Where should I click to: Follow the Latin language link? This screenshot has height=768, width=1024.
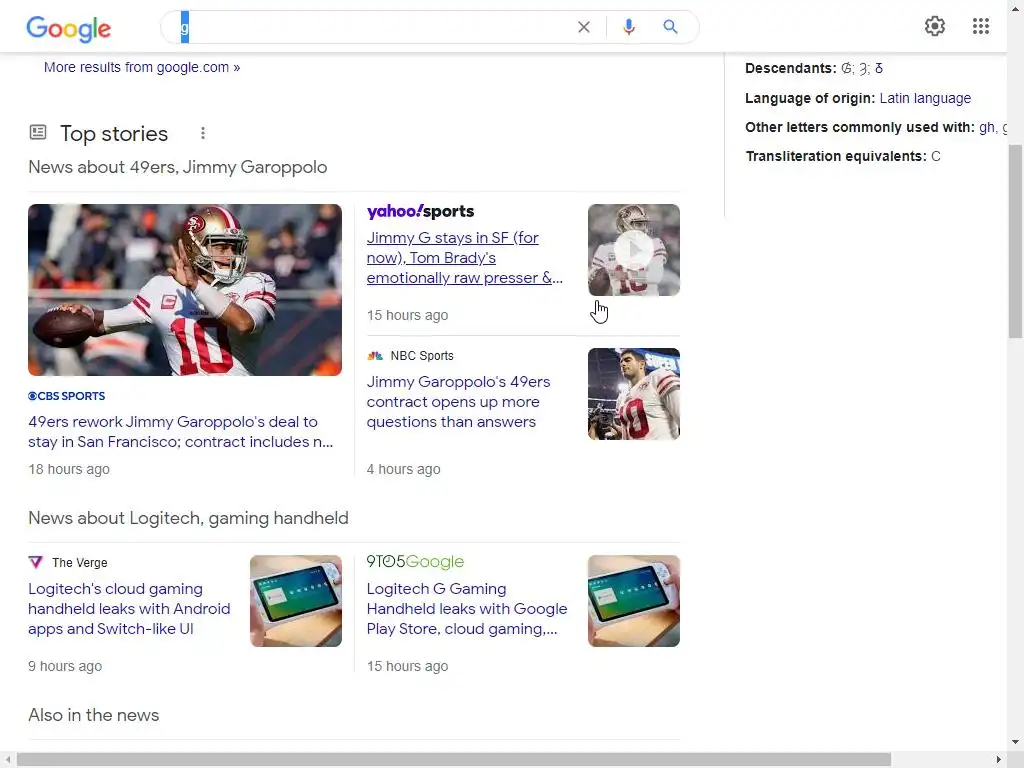[925, 98]
